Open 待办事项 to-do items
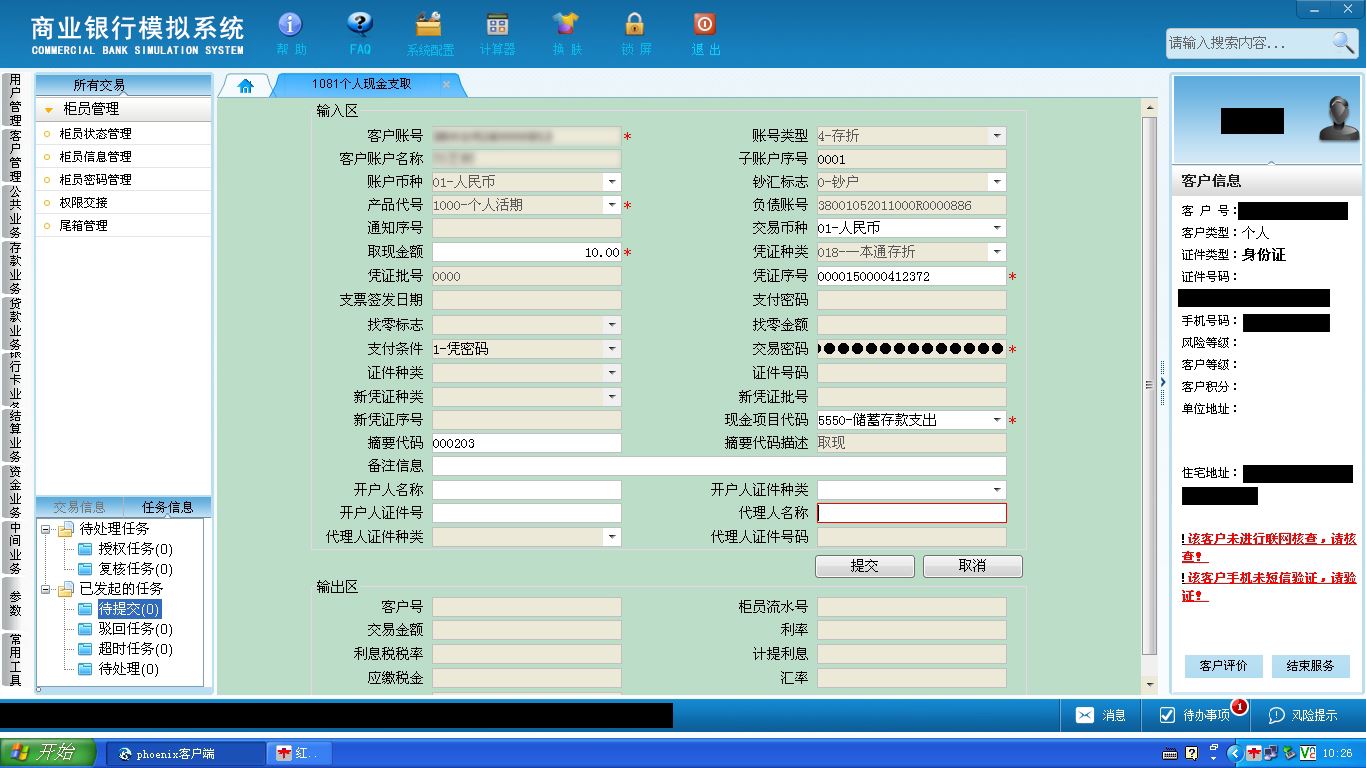 (1194, 715)
